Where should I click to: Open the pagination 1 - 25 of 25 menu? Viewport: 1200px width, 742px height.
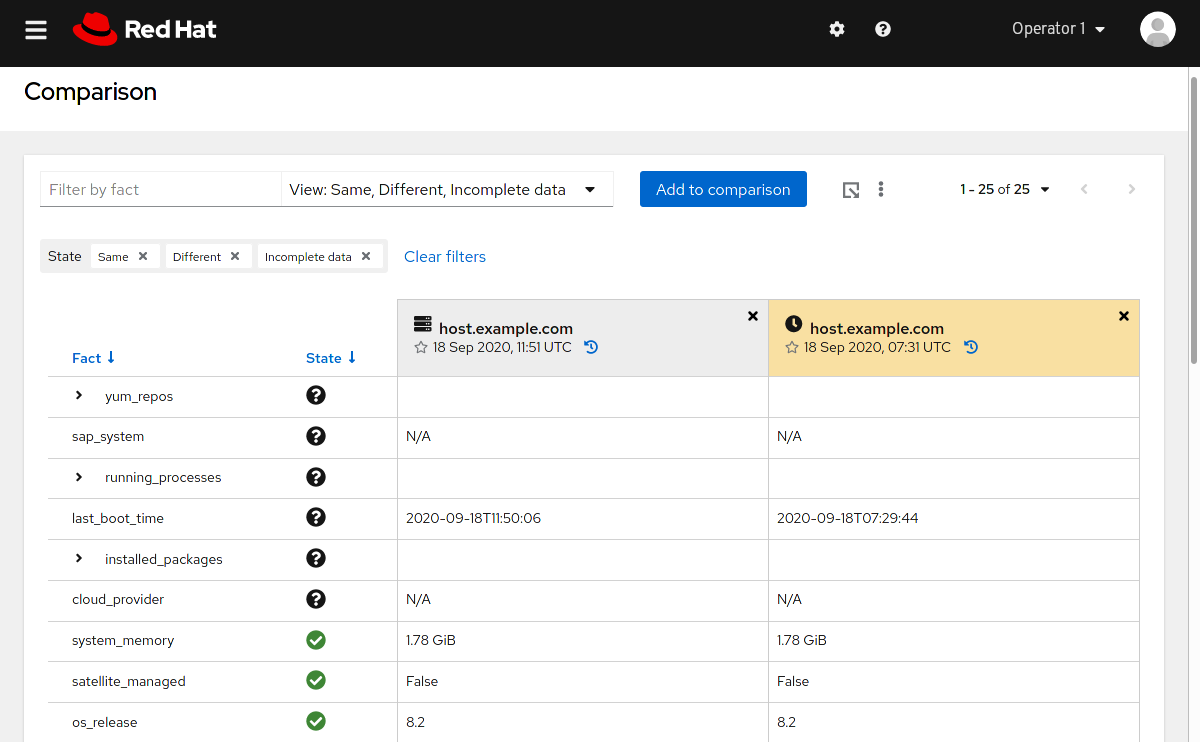pos(1005,189)
